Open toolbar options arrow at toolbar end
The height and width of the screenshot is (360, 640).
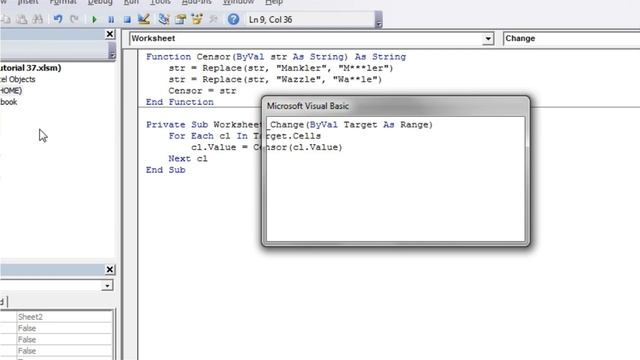point(378,20)
